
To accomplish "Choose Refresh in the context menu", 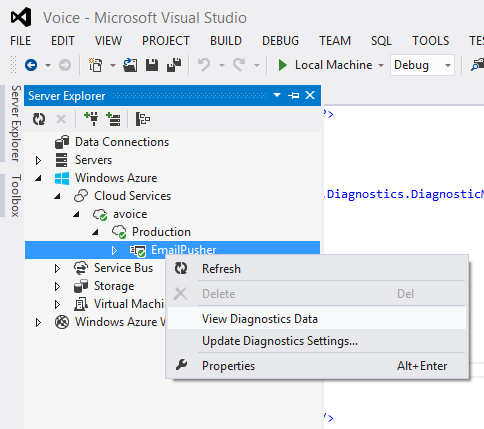I will click(317, 269).
